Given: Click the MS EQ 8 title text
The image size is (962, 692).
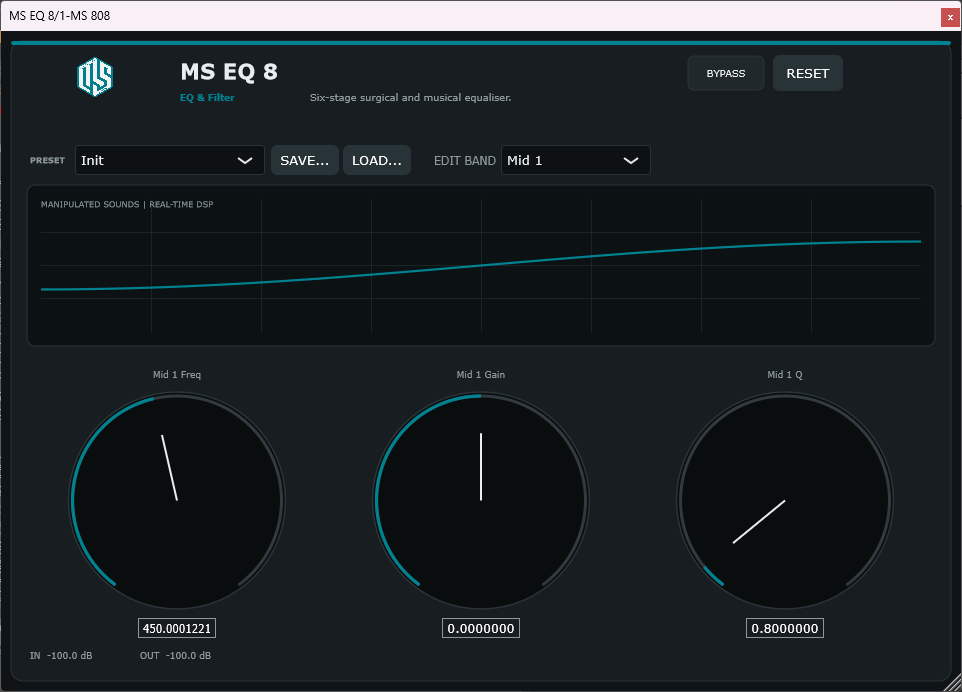Looking at the screenshot, I should point(229,72).
